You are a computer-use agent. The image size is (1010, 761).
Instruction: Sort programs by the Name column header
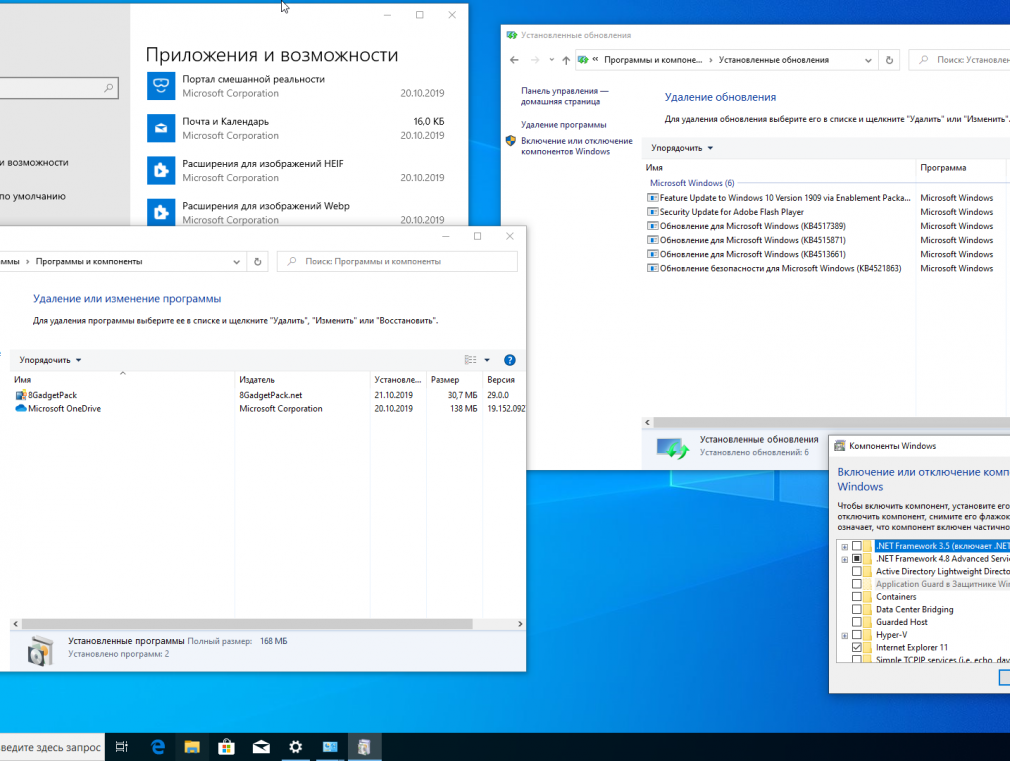tap(122, 380)
